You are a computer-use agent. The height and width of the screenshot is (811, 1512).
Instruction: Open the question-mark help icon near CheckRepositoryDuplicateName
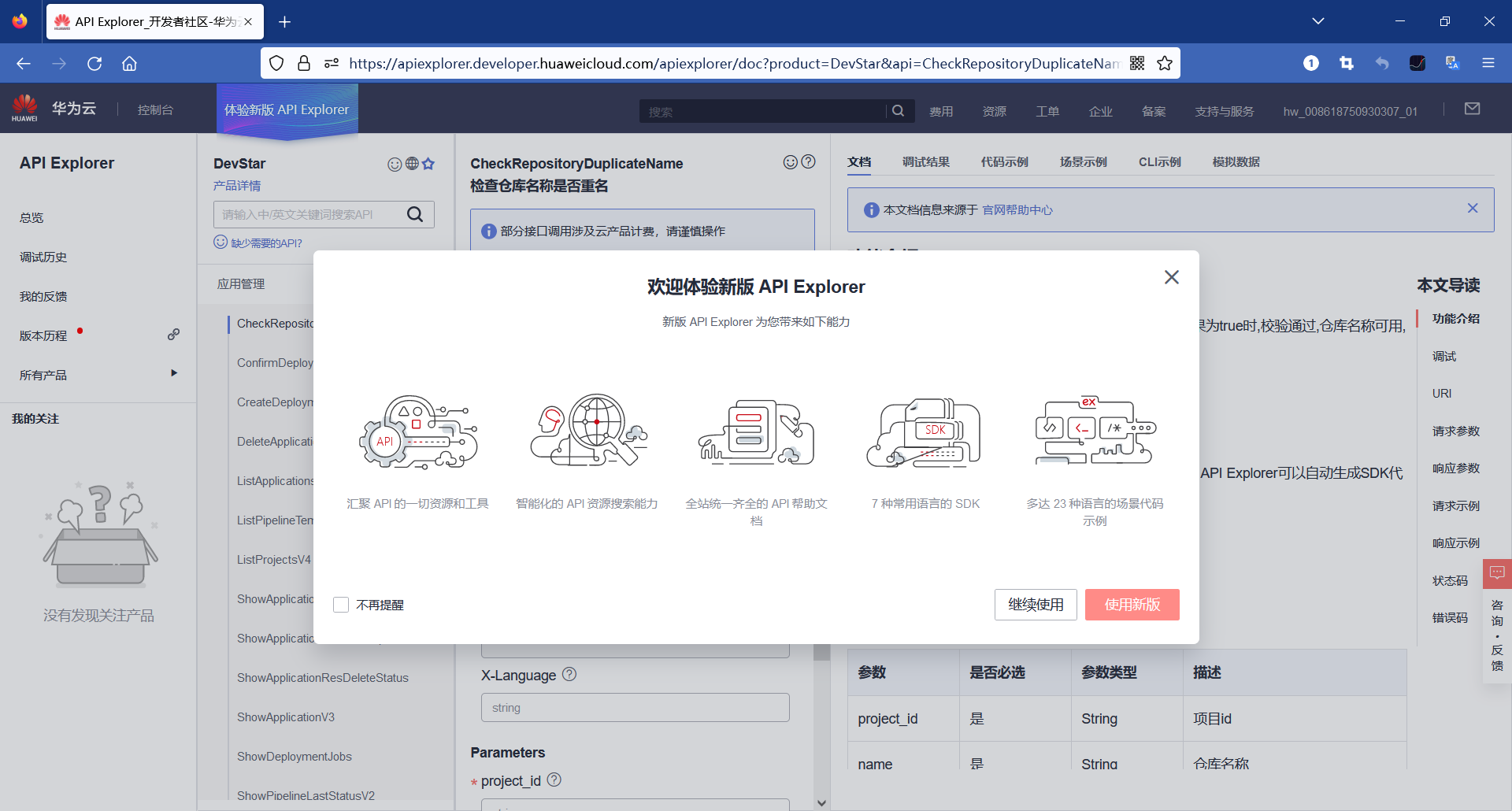pyautogui.click(x=809, y=161)
